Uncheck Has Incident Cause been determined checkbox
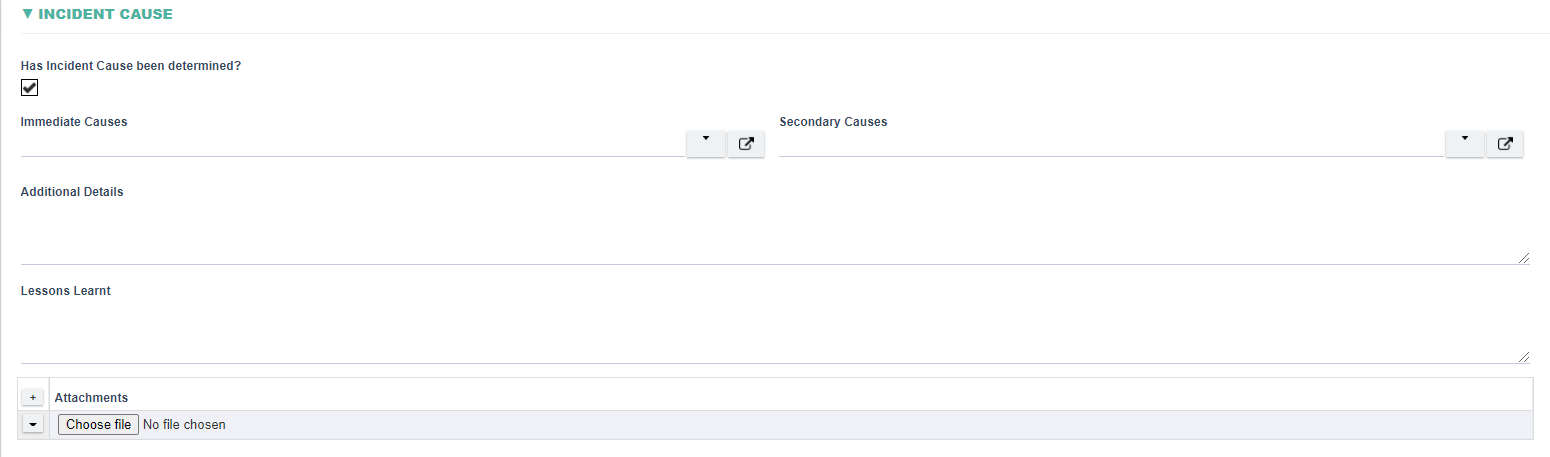This screenshot has height=457, width=1550. point(29,88)
